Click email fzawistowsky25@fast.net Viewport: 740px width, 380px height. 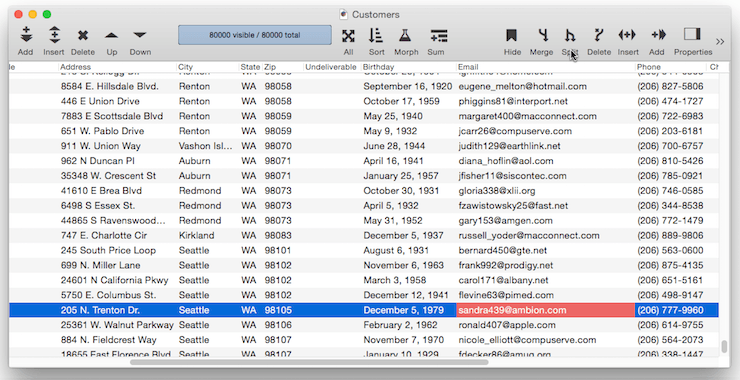(513, 206)
